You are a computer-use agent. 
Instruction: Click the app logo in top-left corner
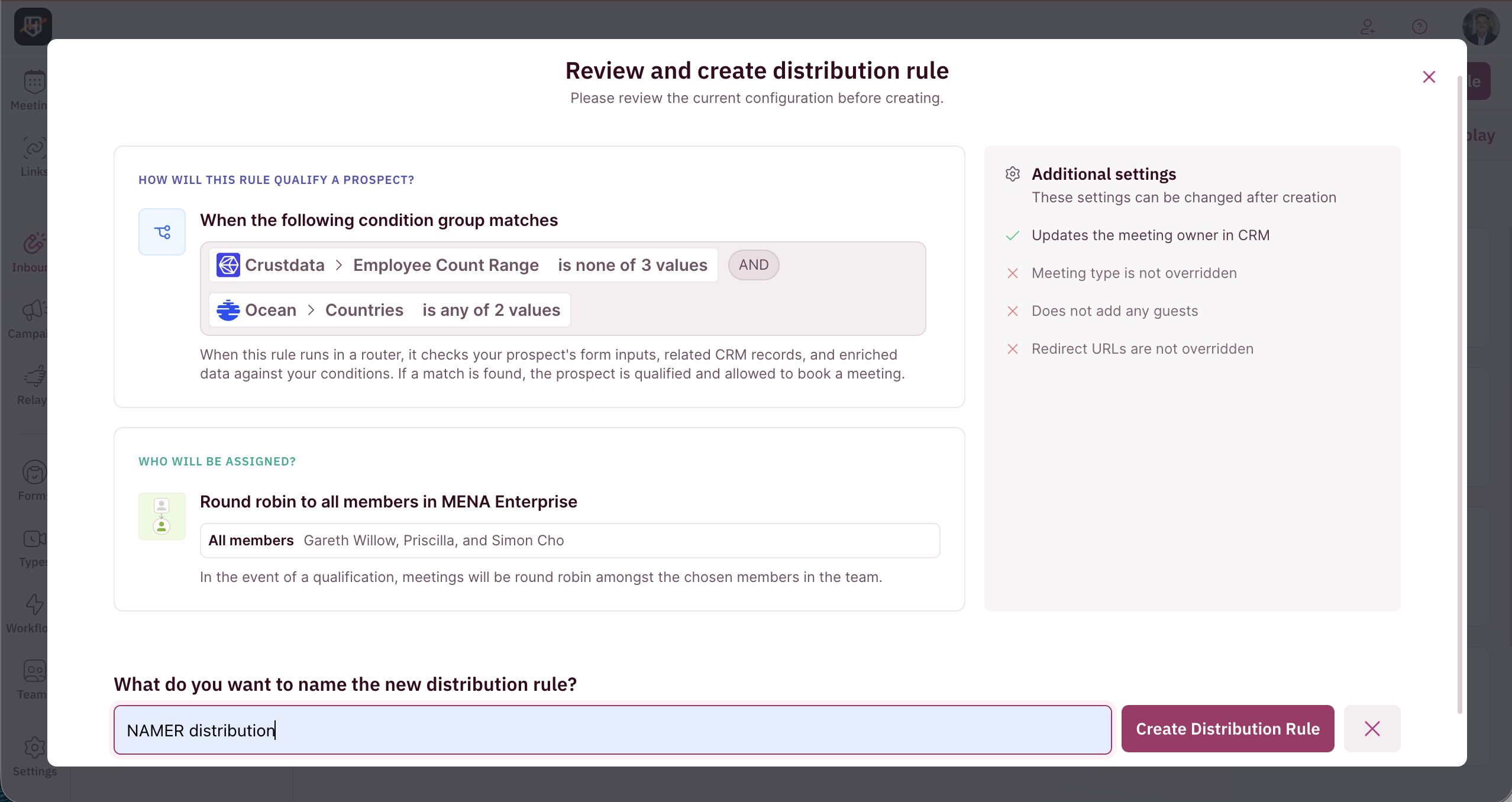33,27
